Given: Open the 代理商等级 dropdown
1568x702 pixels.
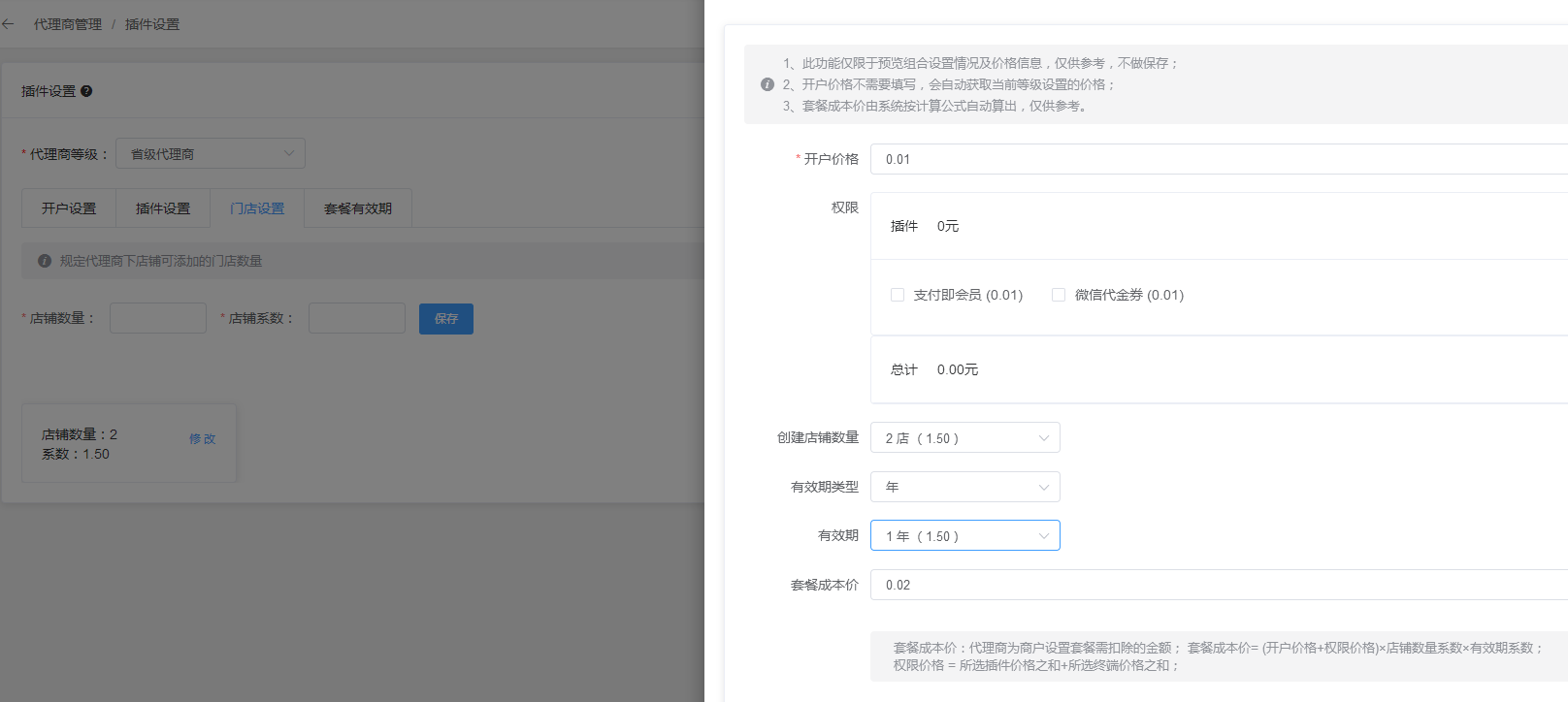Looking at the screenshot, I should coord(210,153).
